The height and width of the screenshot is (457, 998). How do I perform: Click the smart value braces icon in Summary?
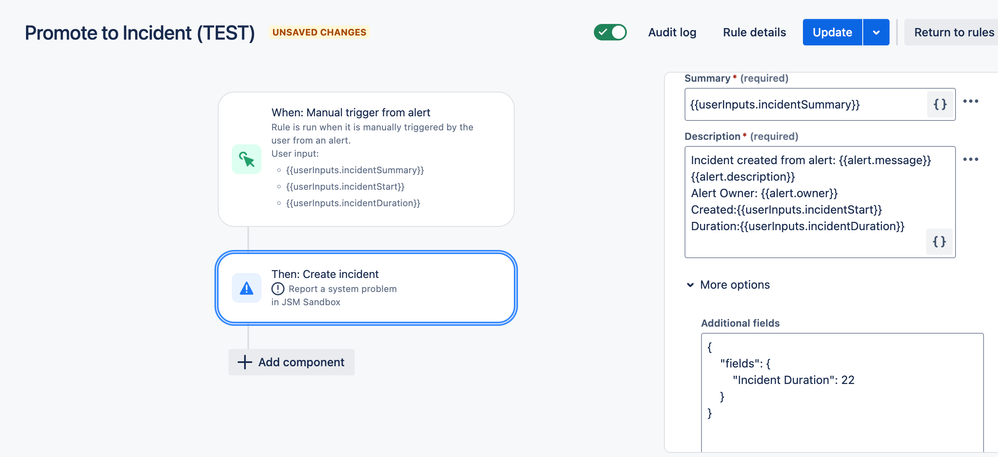click(939, 104)
